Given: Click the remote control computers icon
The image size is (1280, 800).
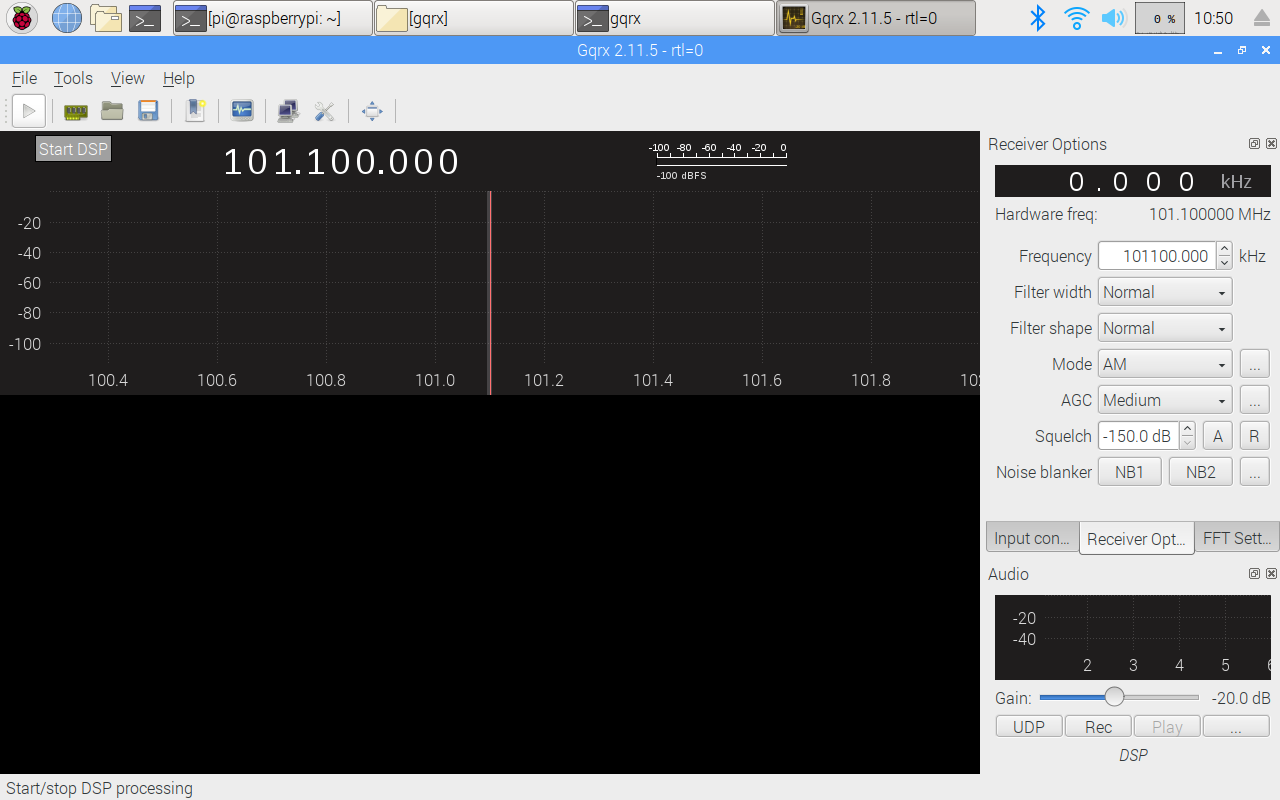Looking at the screenshot, I should coord(289,111).
